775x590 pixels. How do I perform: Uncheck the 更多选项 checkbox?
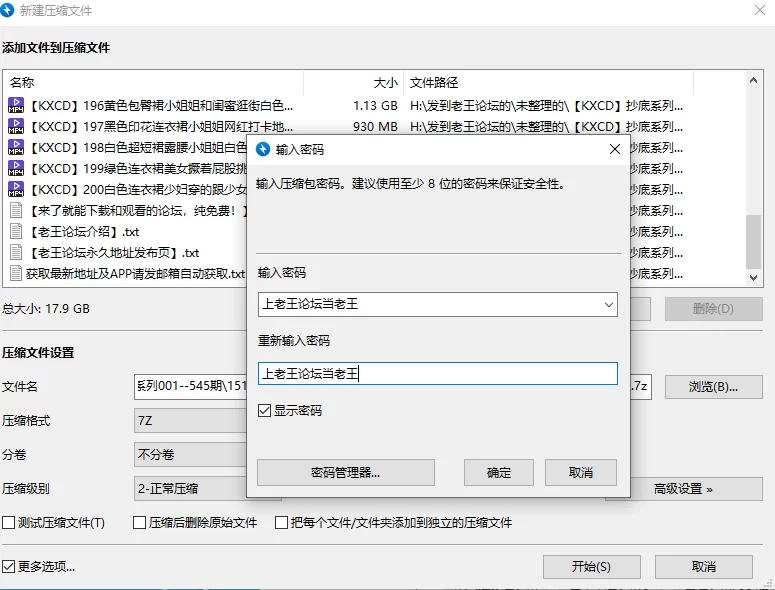[8, 566]
